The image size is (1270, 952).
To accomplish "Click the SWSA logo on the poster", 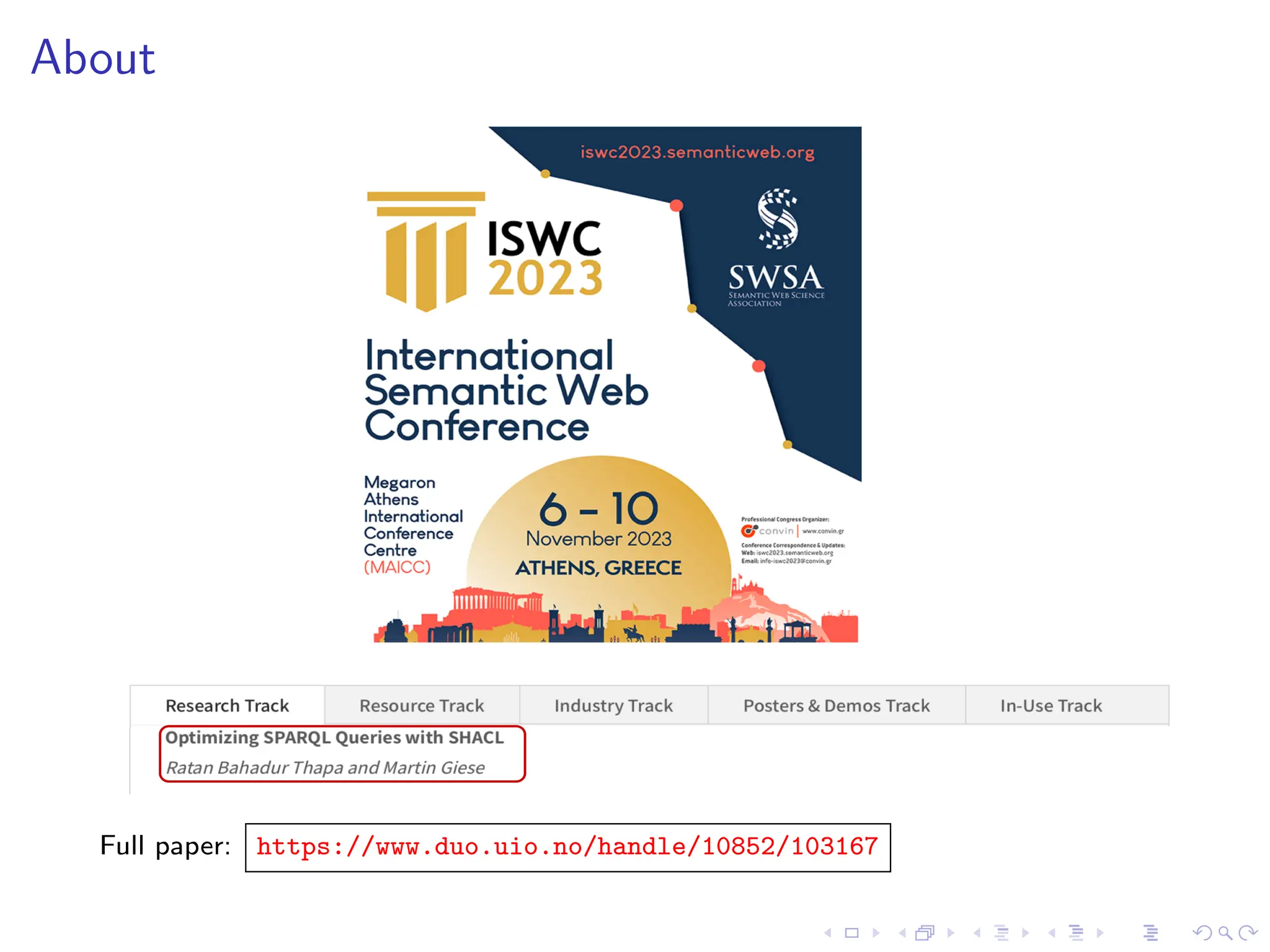I will click(776, 248).
